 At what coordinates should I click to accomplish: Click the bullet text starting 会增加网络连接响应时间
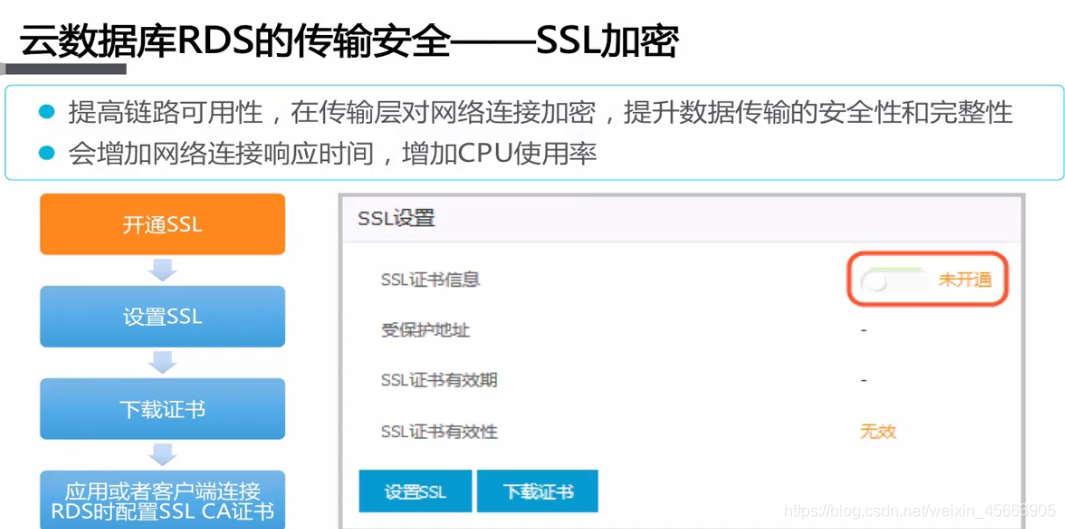(332, 154)
